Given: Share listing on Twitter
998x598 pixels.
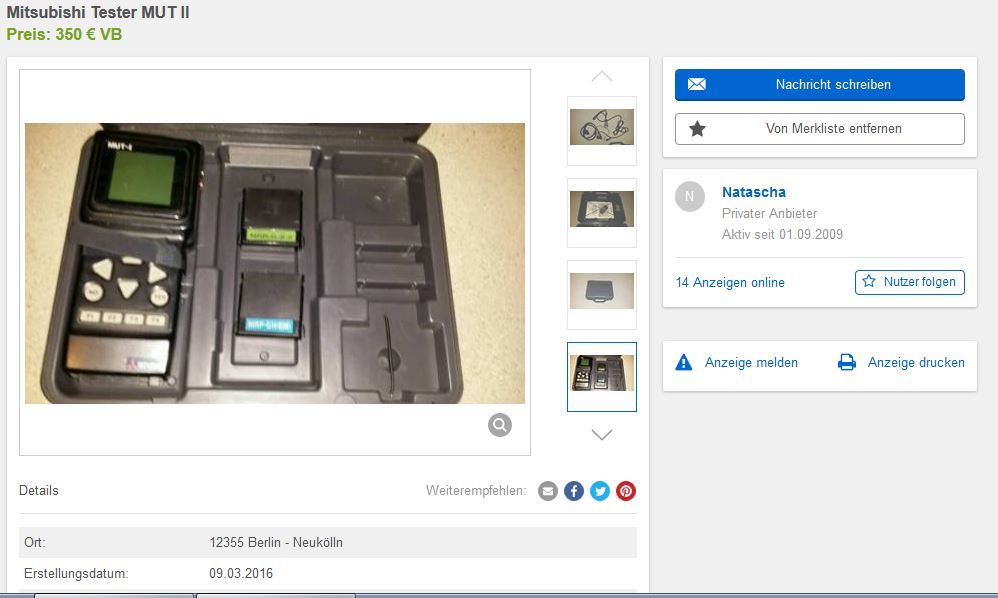Looking at the screenshot, I should coord(600,491).
